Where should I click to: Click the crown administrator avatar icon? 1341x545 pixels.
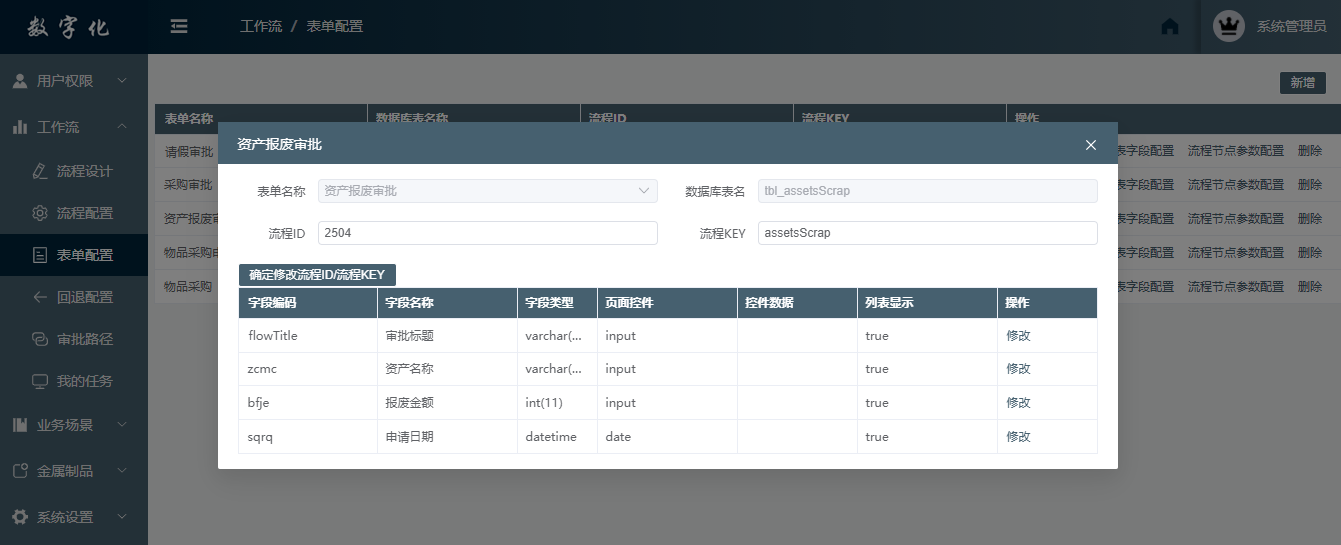click(1228, 26)
